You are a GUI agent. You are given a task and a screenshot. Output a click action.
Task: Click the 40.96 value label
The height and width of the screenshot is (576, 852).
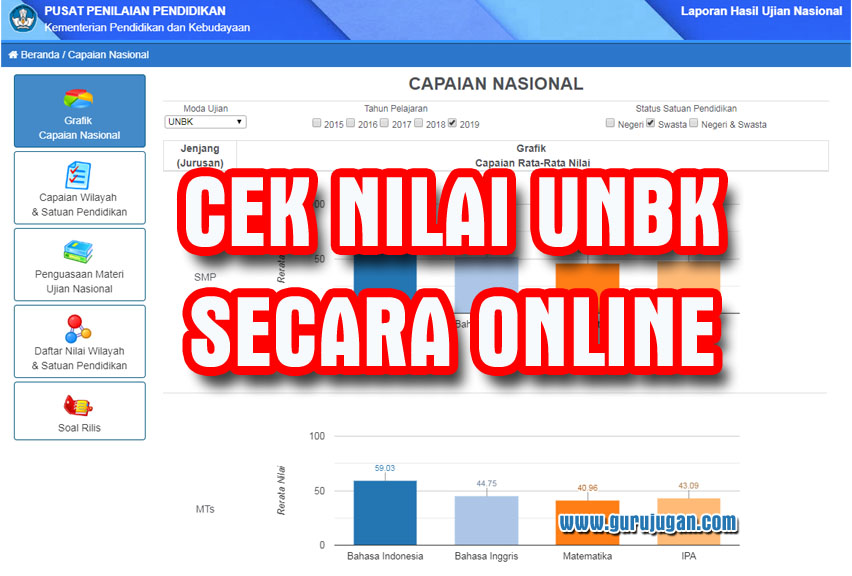587,488
